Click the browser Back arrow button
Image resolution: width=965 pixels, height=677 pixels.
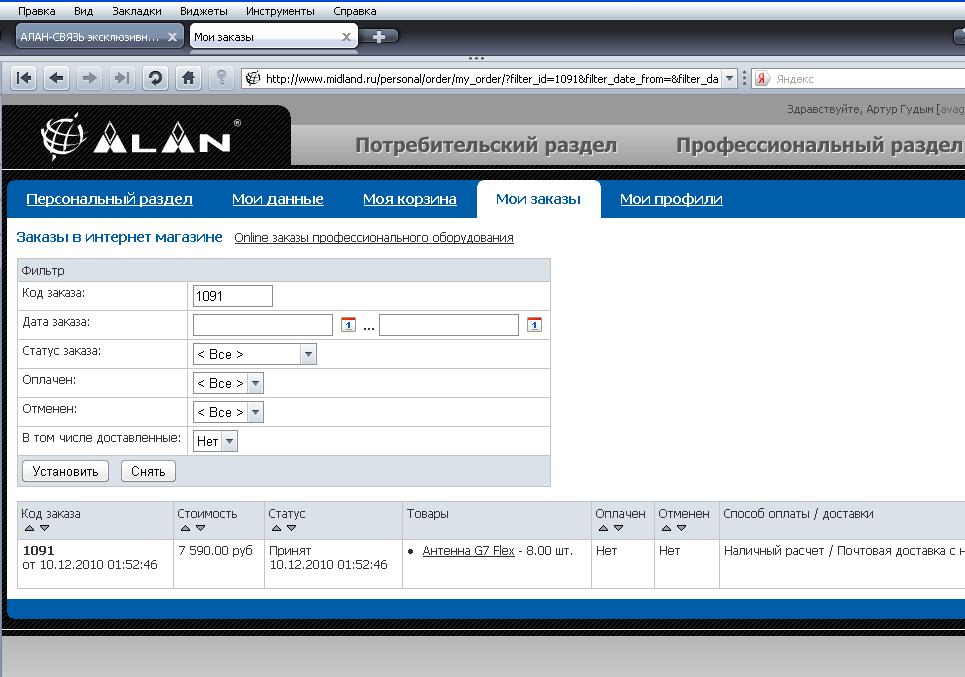click(x=57, y=78)
